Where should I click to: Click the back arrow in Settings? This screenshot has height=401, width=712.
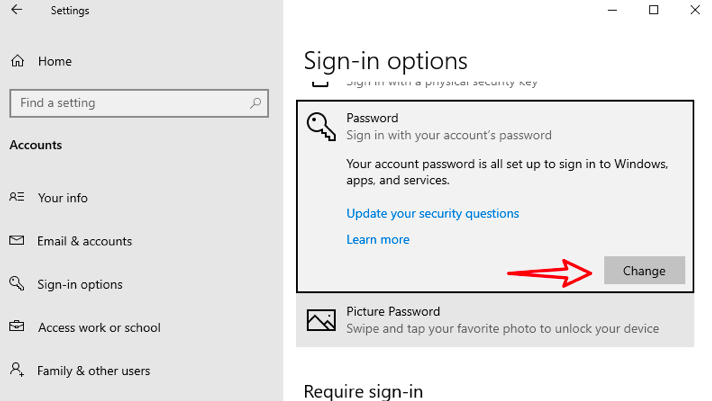point(17,10)
